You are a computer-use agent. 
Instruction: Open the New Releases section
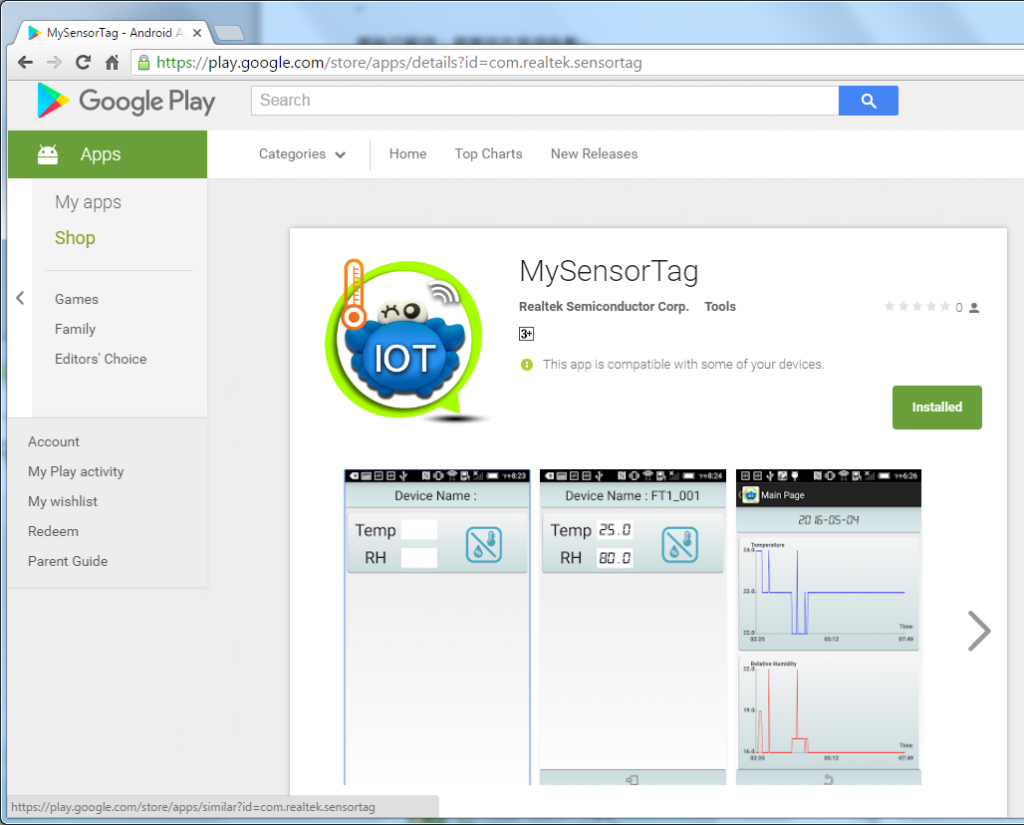[593, 154]
